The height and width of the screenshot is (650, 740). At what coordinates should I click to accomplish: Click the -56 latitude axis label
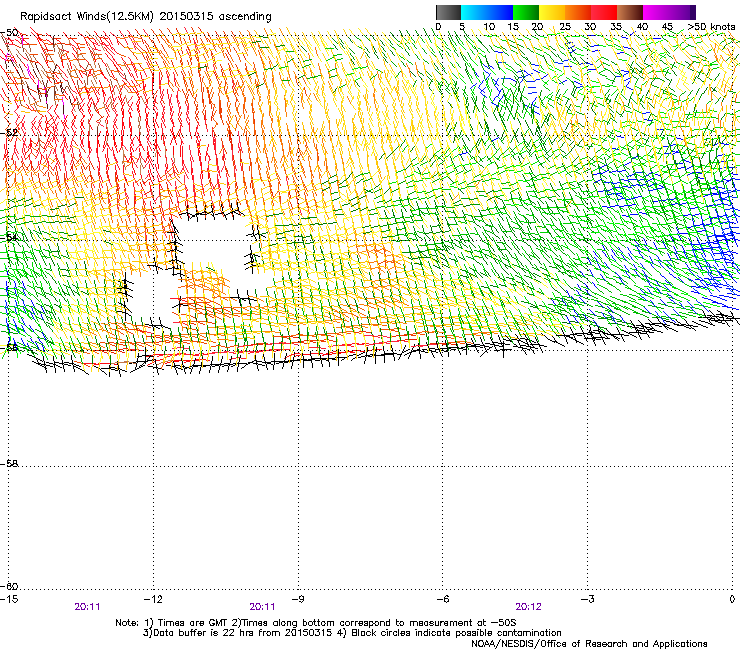pos(9,347)
